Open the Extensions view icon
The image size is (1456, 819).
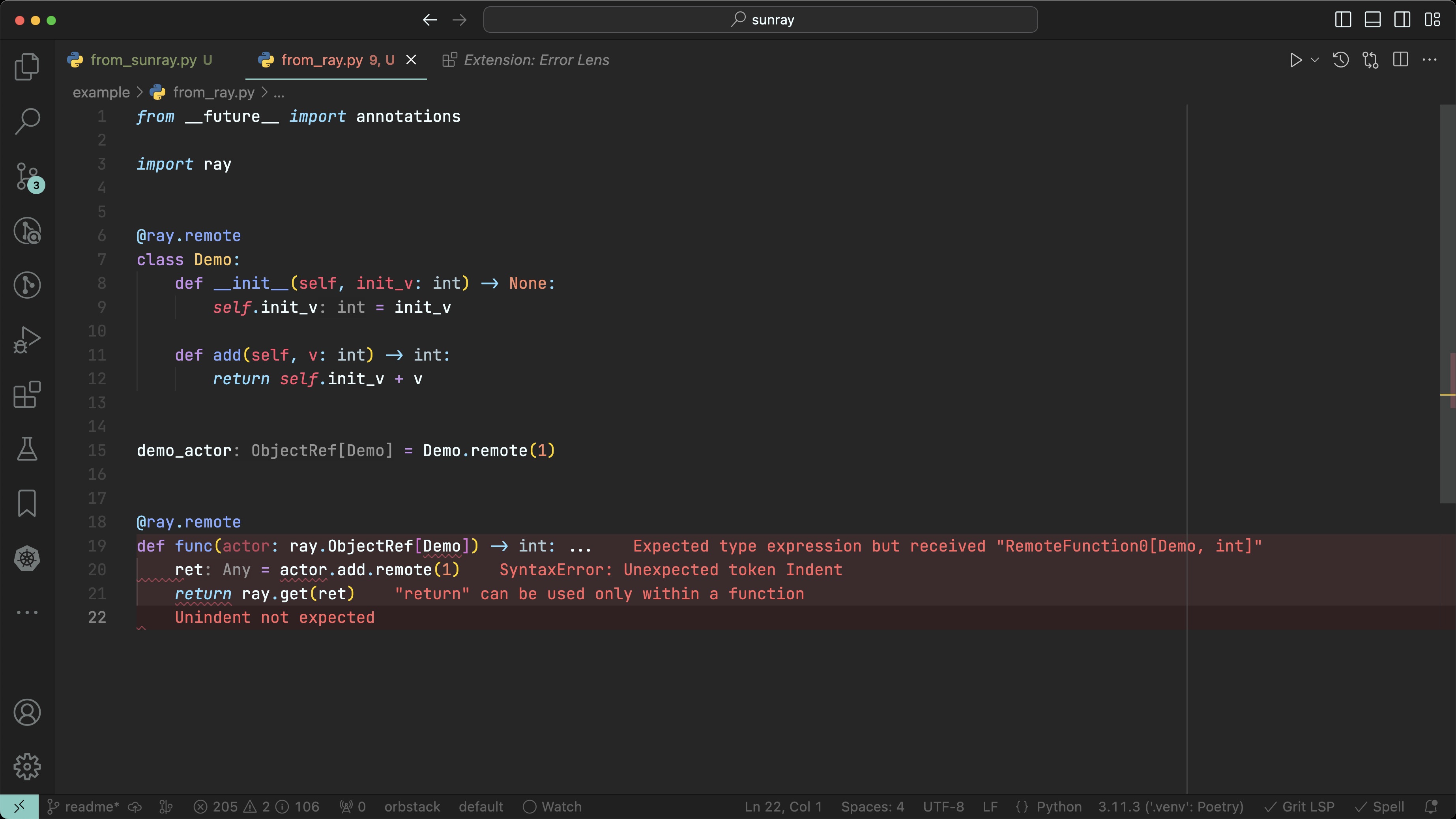click(26, 394)
